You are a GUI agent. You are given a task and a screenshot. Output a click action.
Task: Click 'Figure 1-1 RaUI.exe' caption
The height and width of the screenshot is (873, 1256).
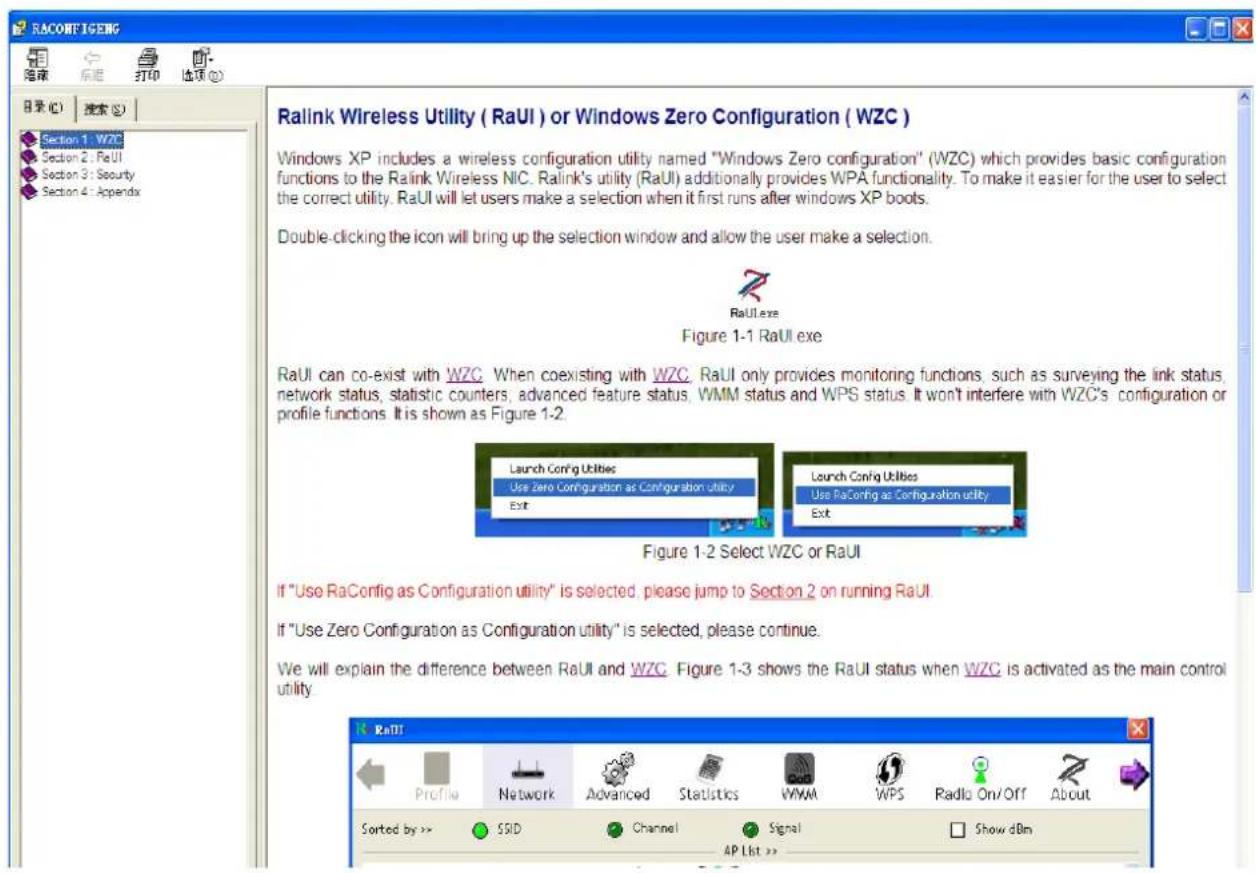[752, 336]
